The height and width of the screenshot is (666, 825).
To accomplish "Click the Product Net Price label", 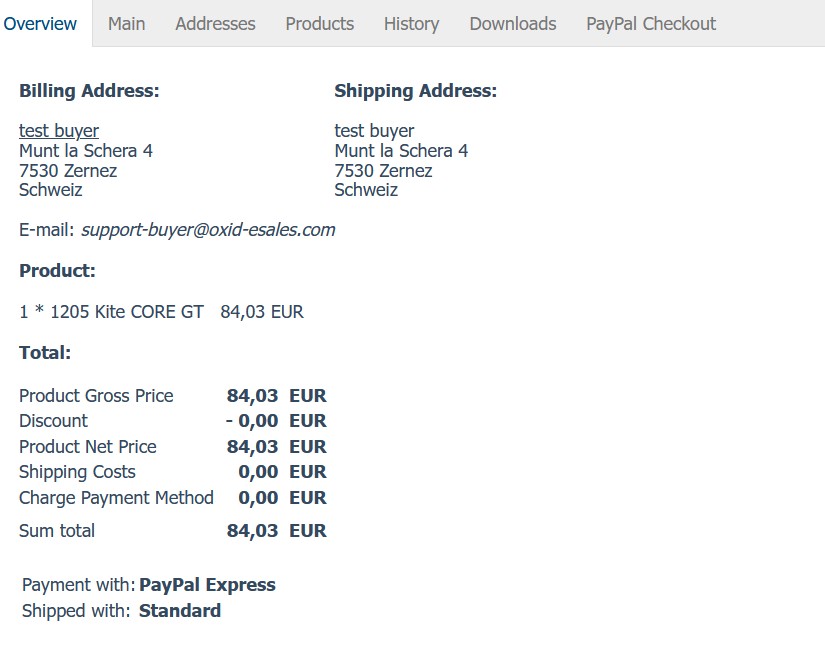I will pos(88,447).
